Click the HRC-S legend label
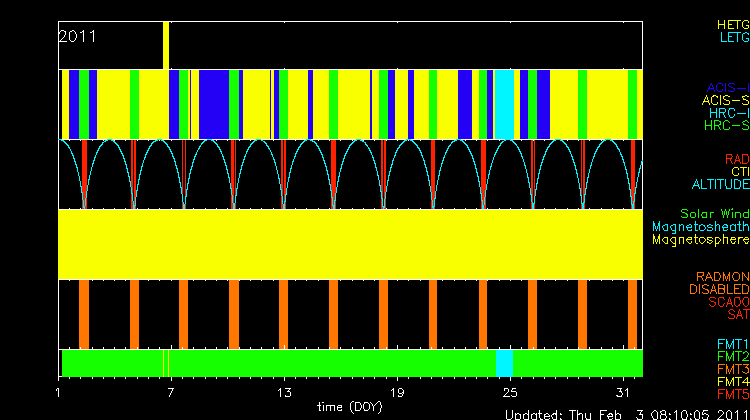750x420 pixels. coord(726,126)
